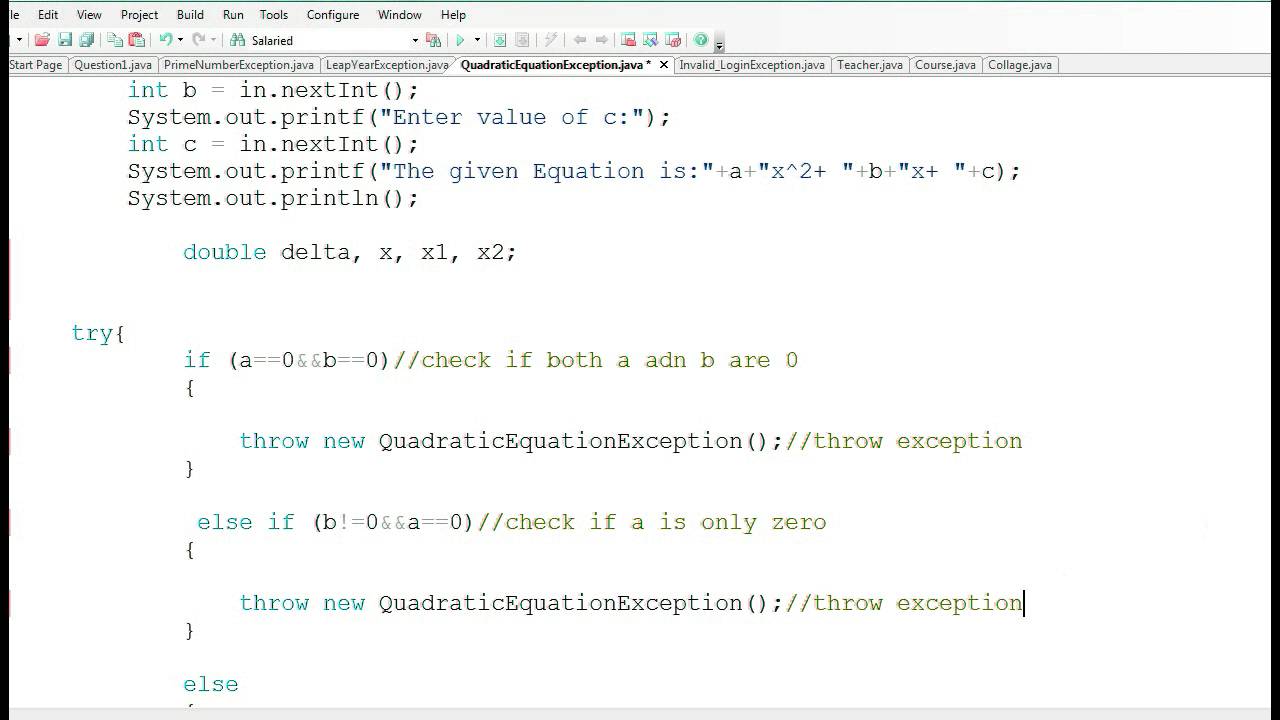Click the binoculars Find icon

pos(237,40)
